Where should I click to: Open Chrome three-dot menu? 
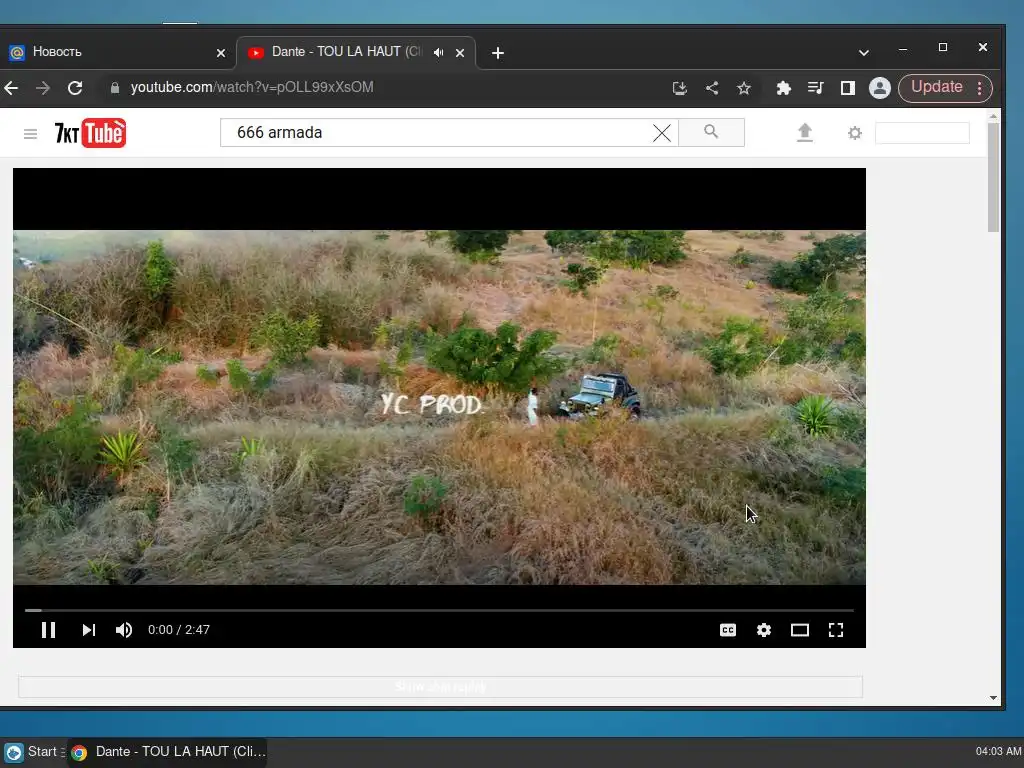pos(980,88)
